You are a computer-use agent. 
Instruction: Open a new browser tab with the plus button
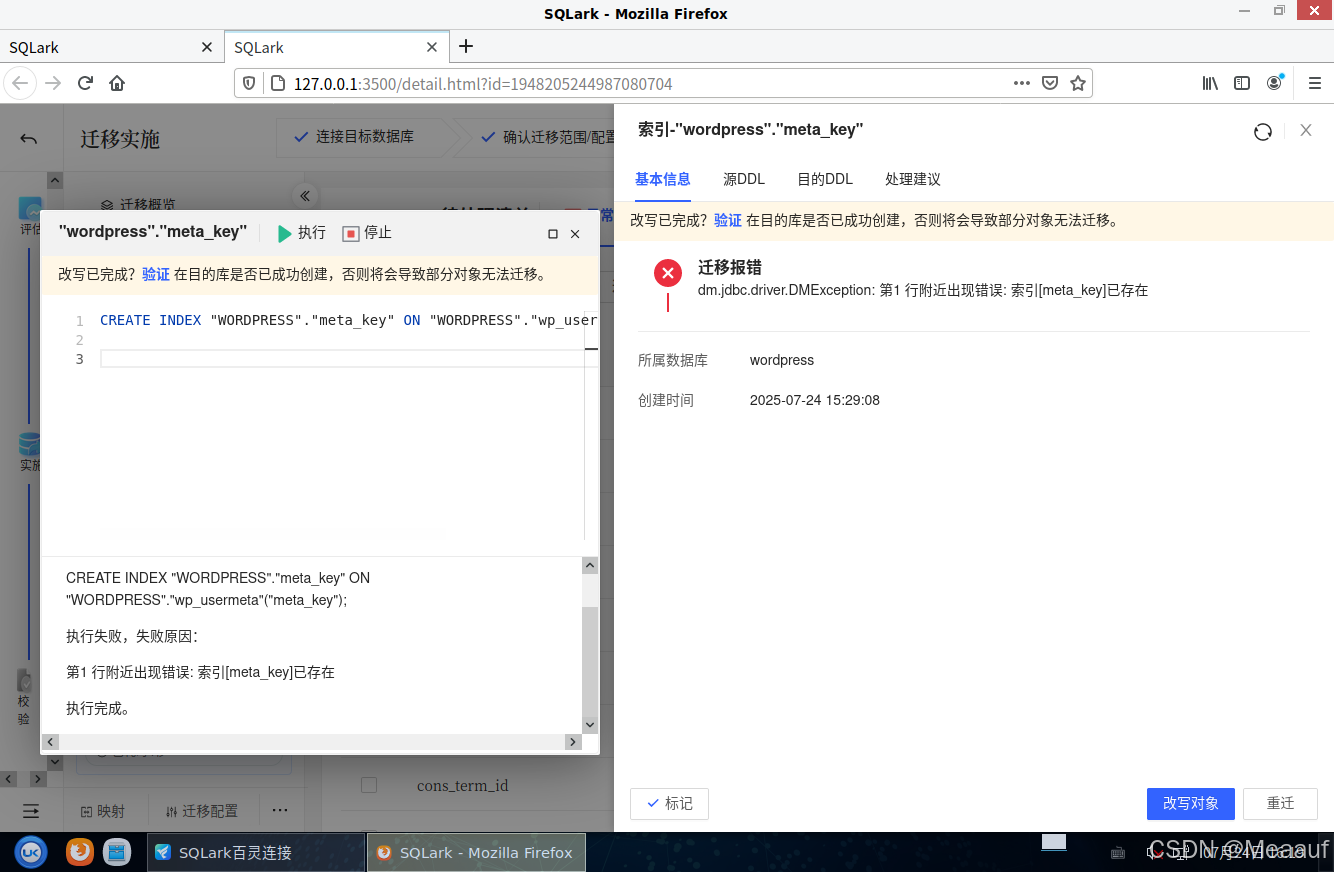click(x=466, y=46)
